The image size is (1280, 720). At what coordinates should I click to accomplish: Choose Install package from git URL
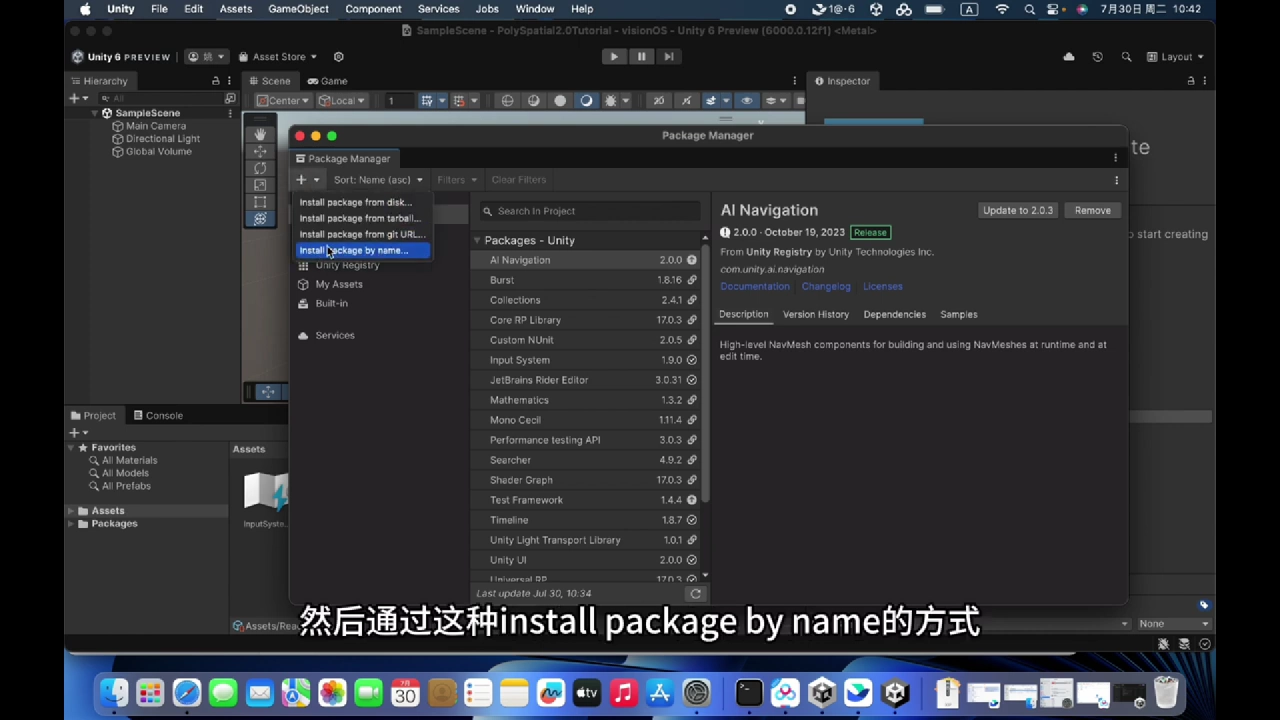click(x=364, y=234)
